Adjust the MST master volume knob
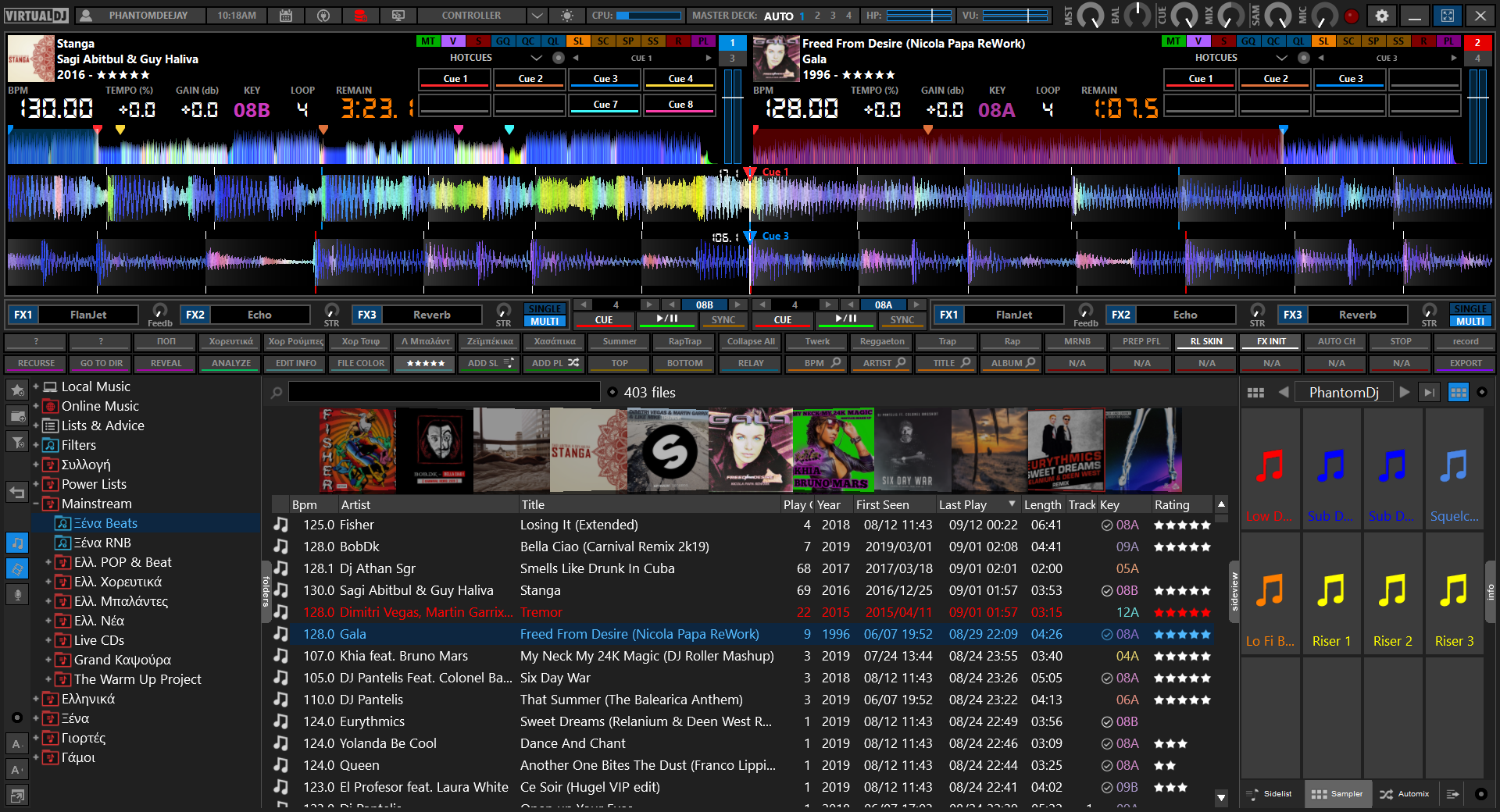The height and width of the screenshot is (812, 1500). point(1091,15)
